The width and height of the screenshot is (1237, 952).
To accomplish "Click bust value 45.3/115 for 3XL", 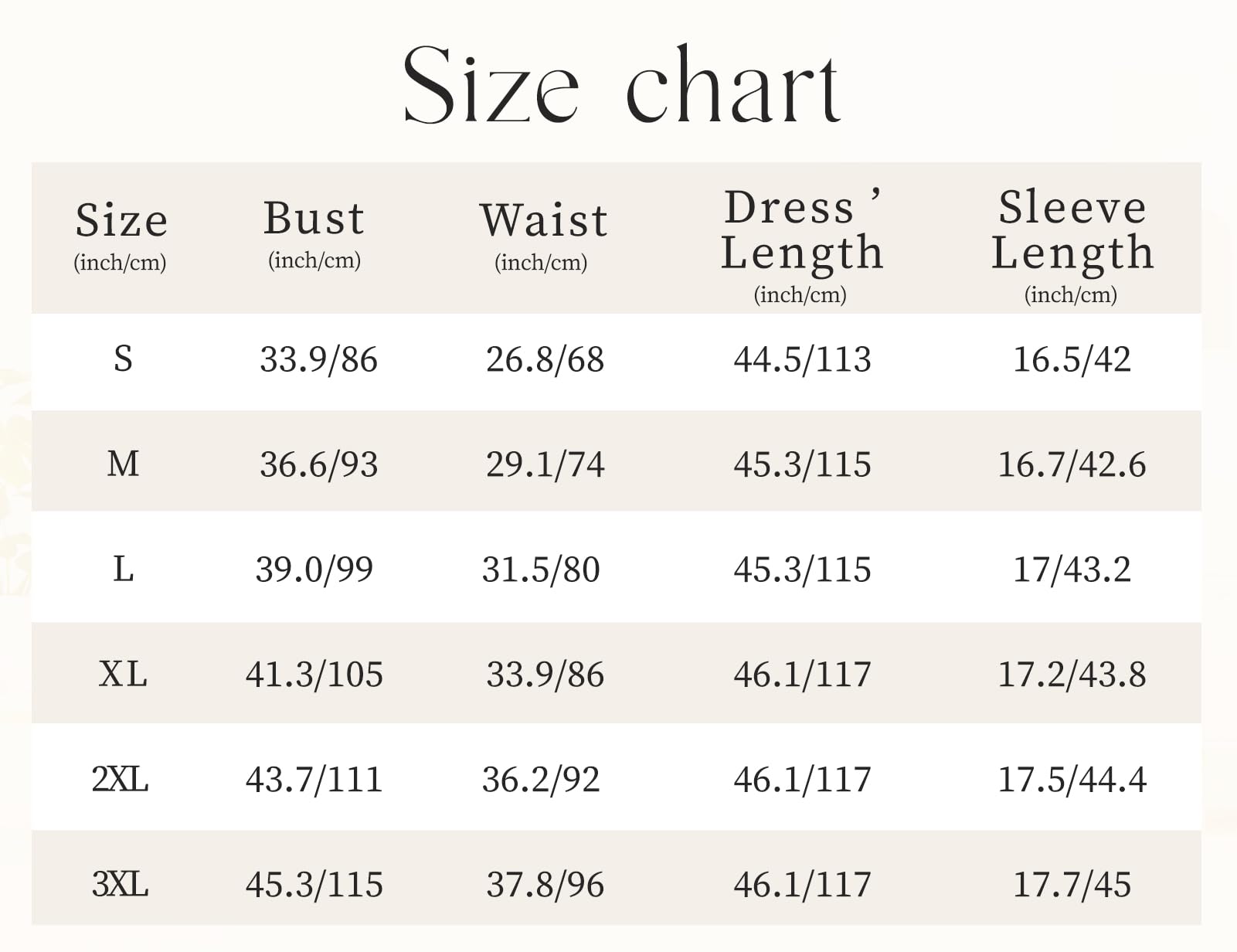I will click(314, 884).
